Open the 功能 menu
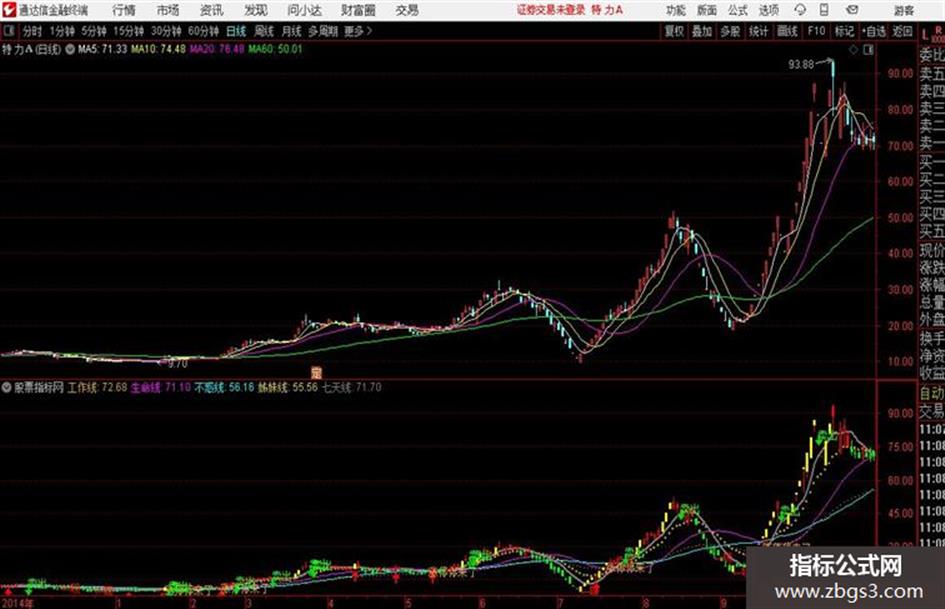The image size is (945, 609). [x=676, y=10]
